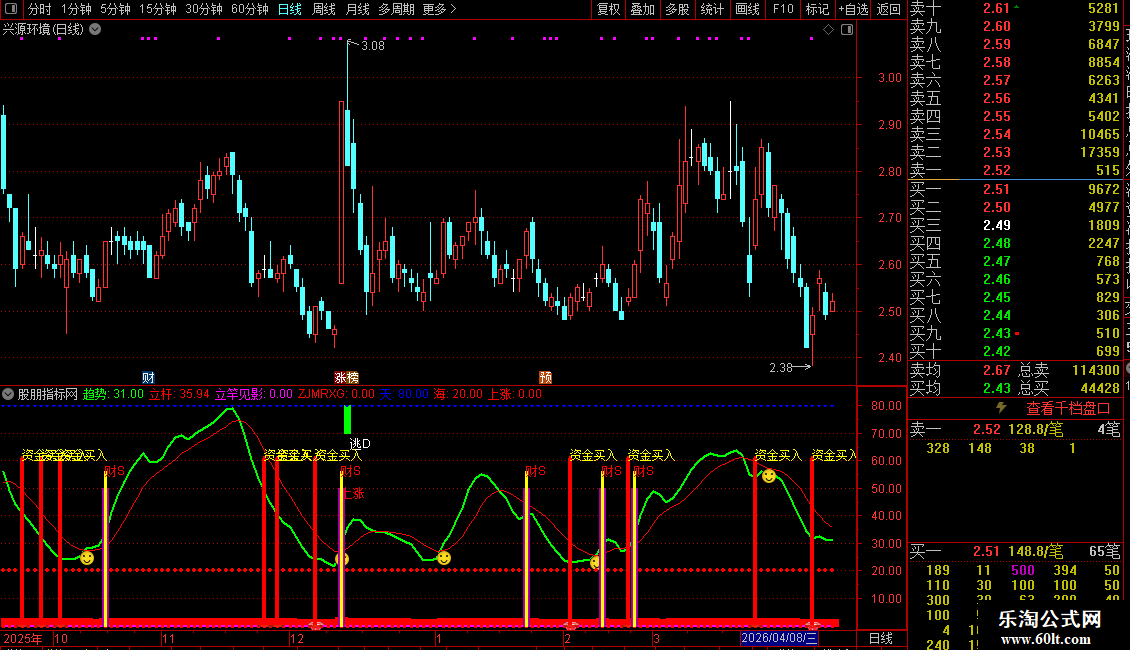
Task: Click the 买三 price 2.49
Action: (997, 225)
